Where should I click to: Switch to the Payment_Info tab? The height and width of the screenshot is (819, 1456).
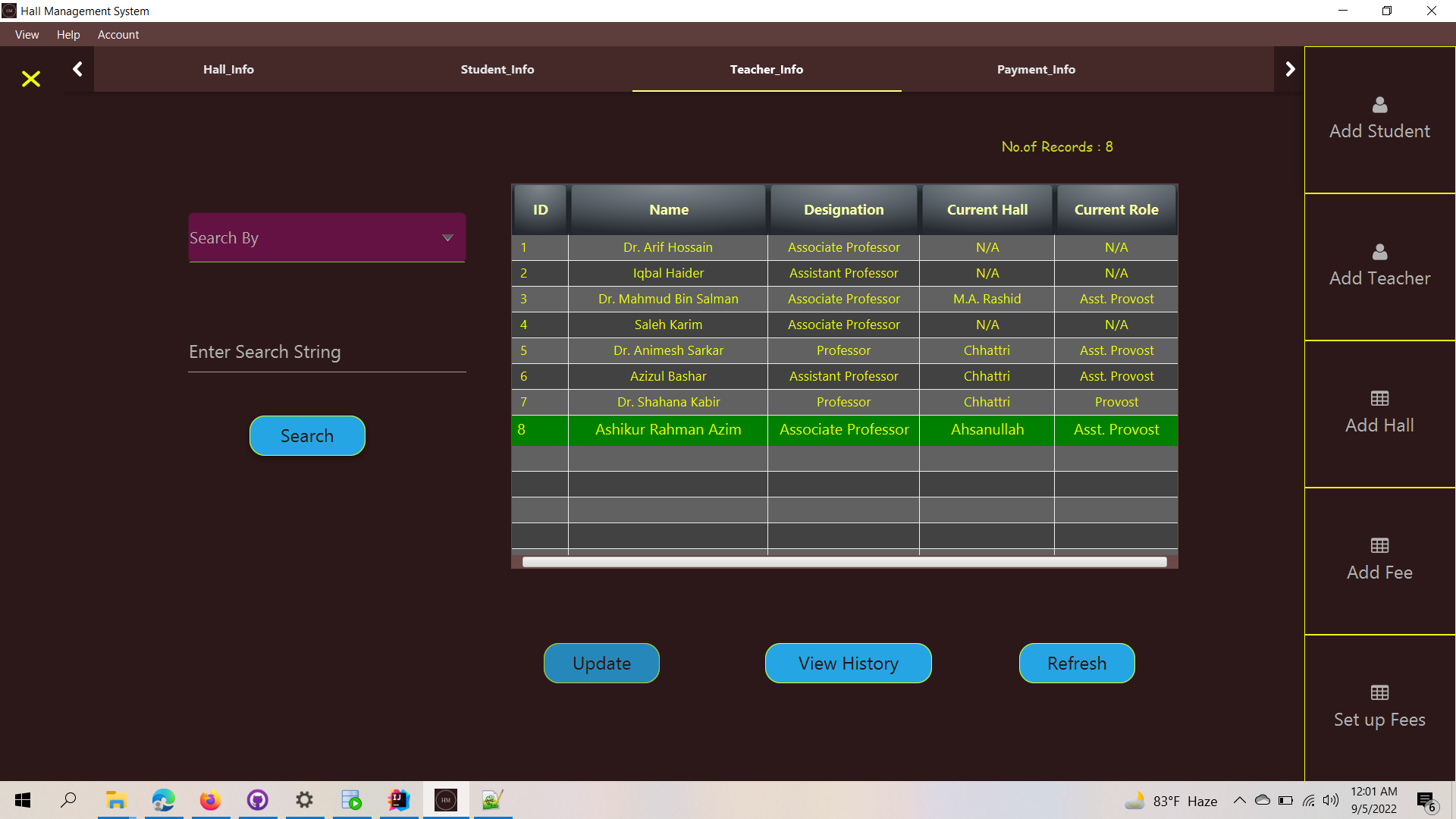(1036, 69)
